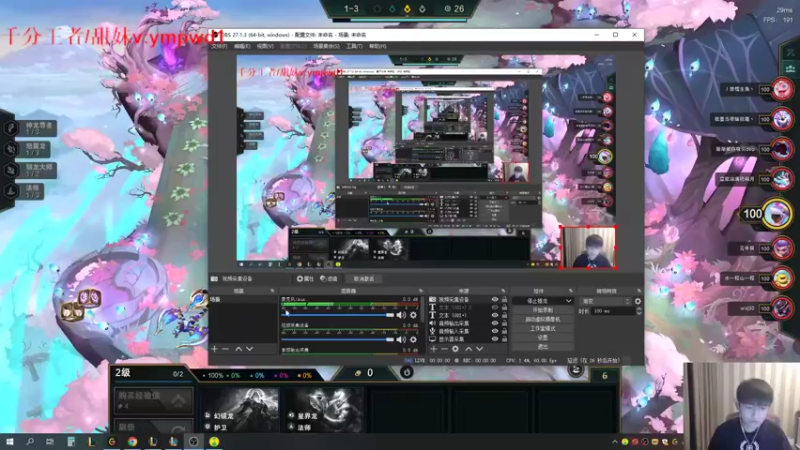Hide the 音频输入采集 source
Viewport: 800px width, 450px height.
494,331
